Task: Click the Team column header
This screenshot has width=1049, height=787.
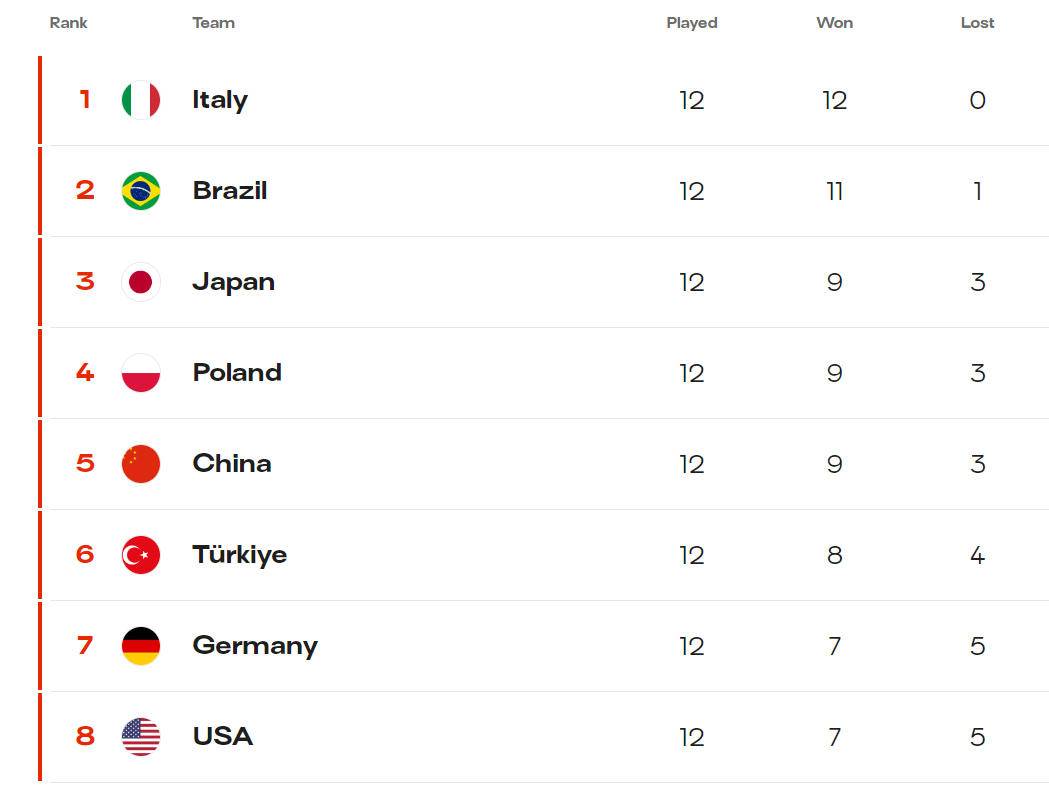Action: (x=213, y=23)
